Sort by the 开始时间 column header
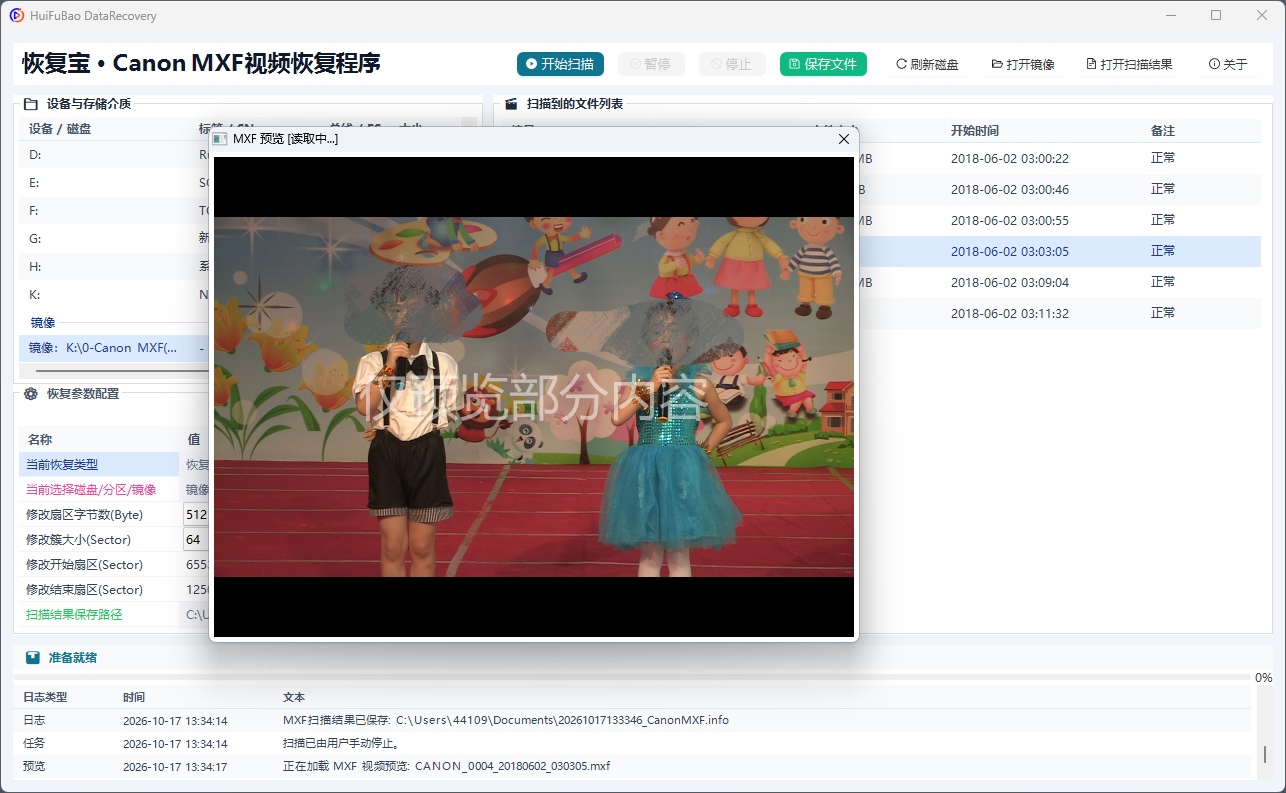This screenshot has width=1286, height=793. click(x=975, y=131)
